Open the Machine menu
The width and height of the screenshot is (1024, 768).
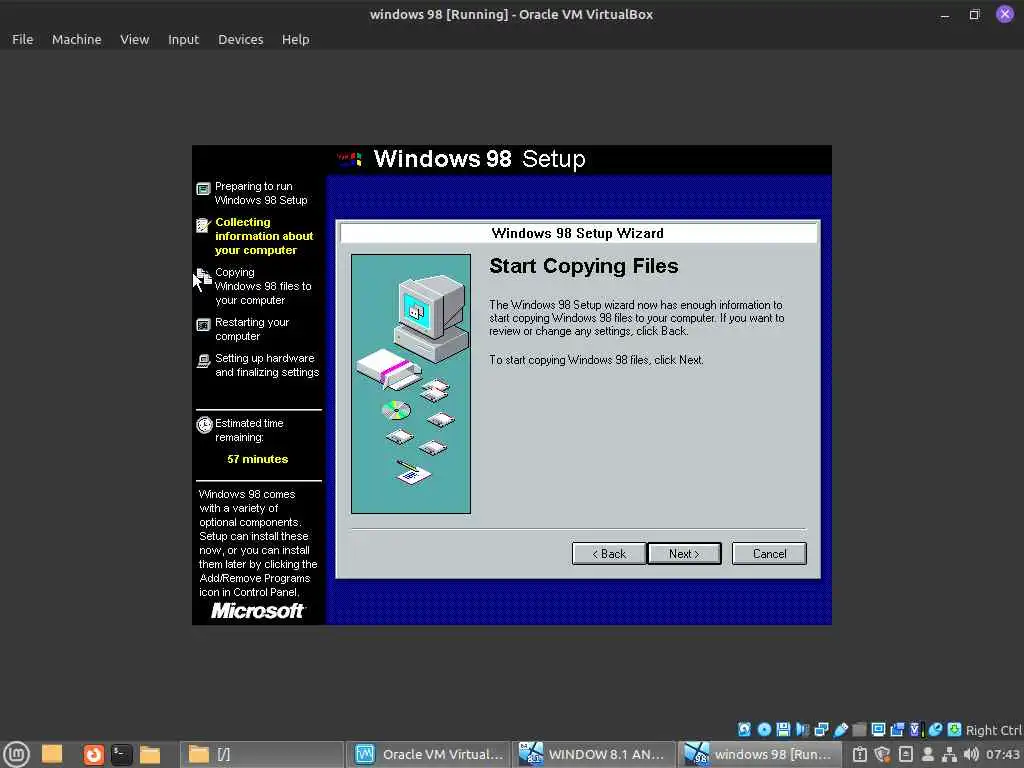[76, 40]
